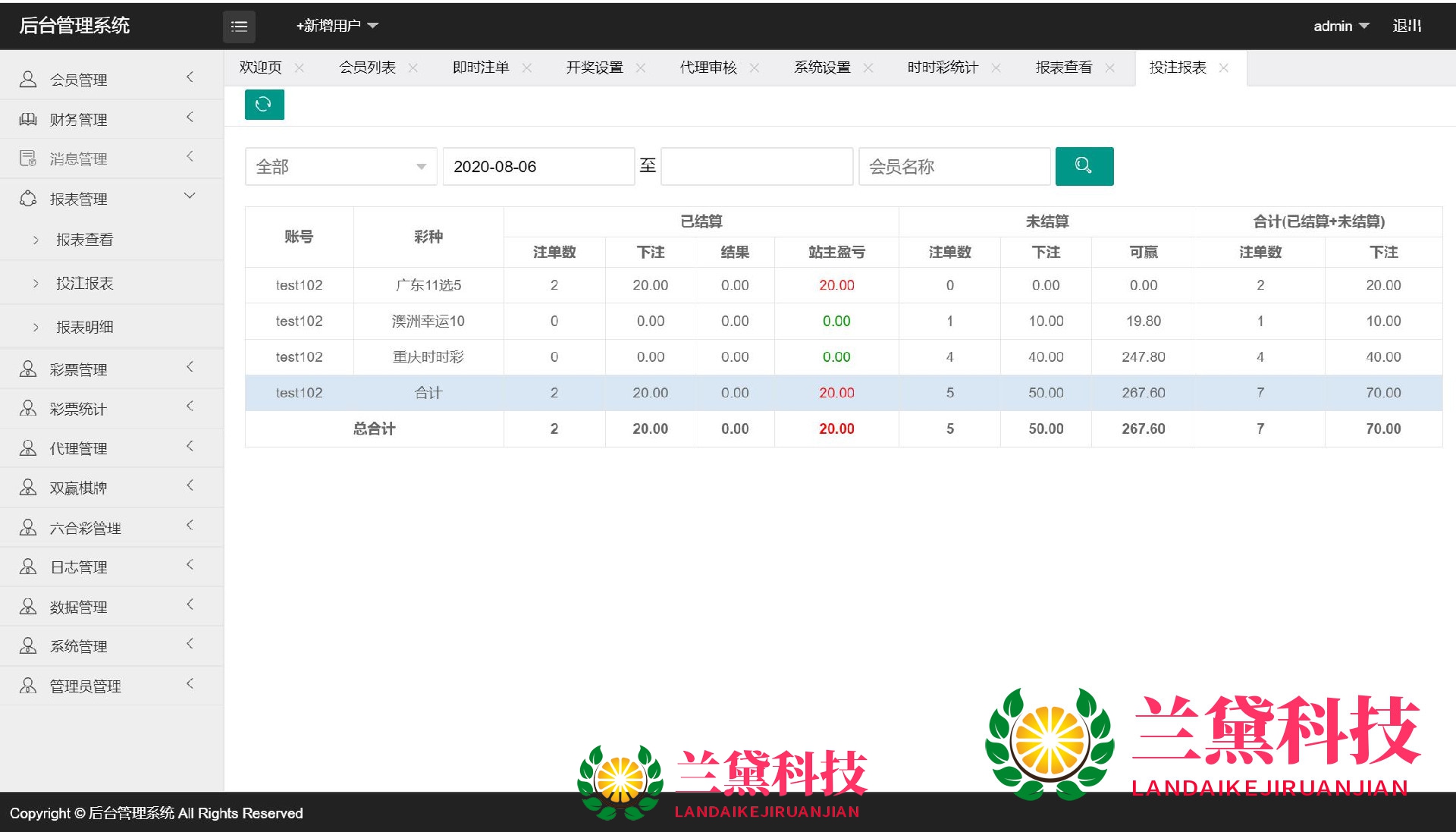Click the 报表管理 icon in sidebar
This screenshot has height=832, width=1456.
(x=28, y=199)
